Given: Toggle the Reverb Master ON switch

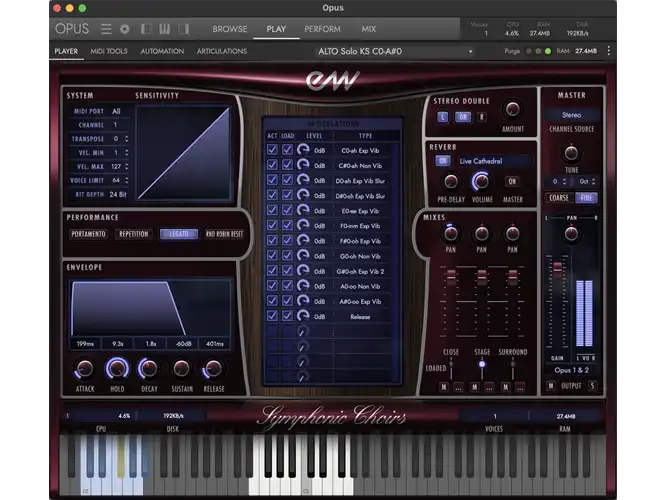Looking at the screenshot, I should (x=512, y=181).
